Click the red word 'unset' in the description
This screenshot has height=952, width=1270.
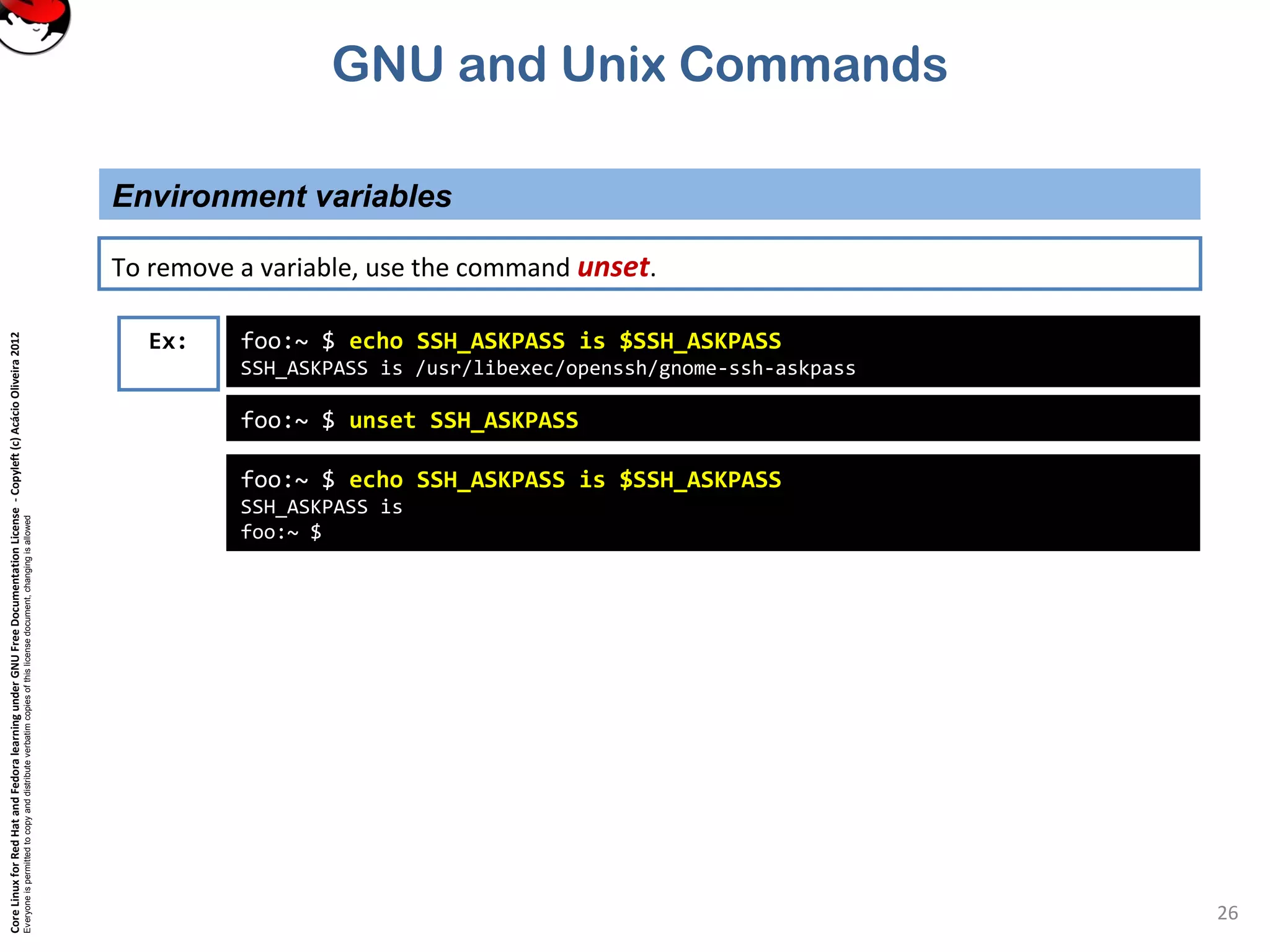613,267
